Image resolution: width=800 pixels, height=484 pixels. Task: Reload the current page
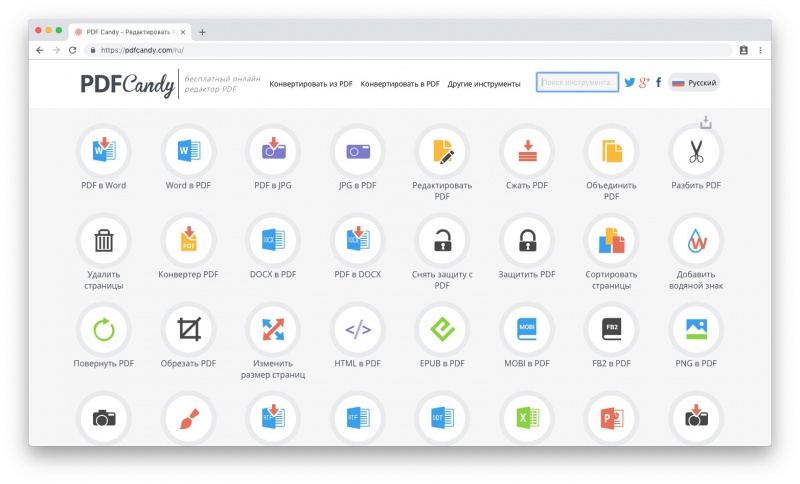pyautogui.click(x=72, y=50)
